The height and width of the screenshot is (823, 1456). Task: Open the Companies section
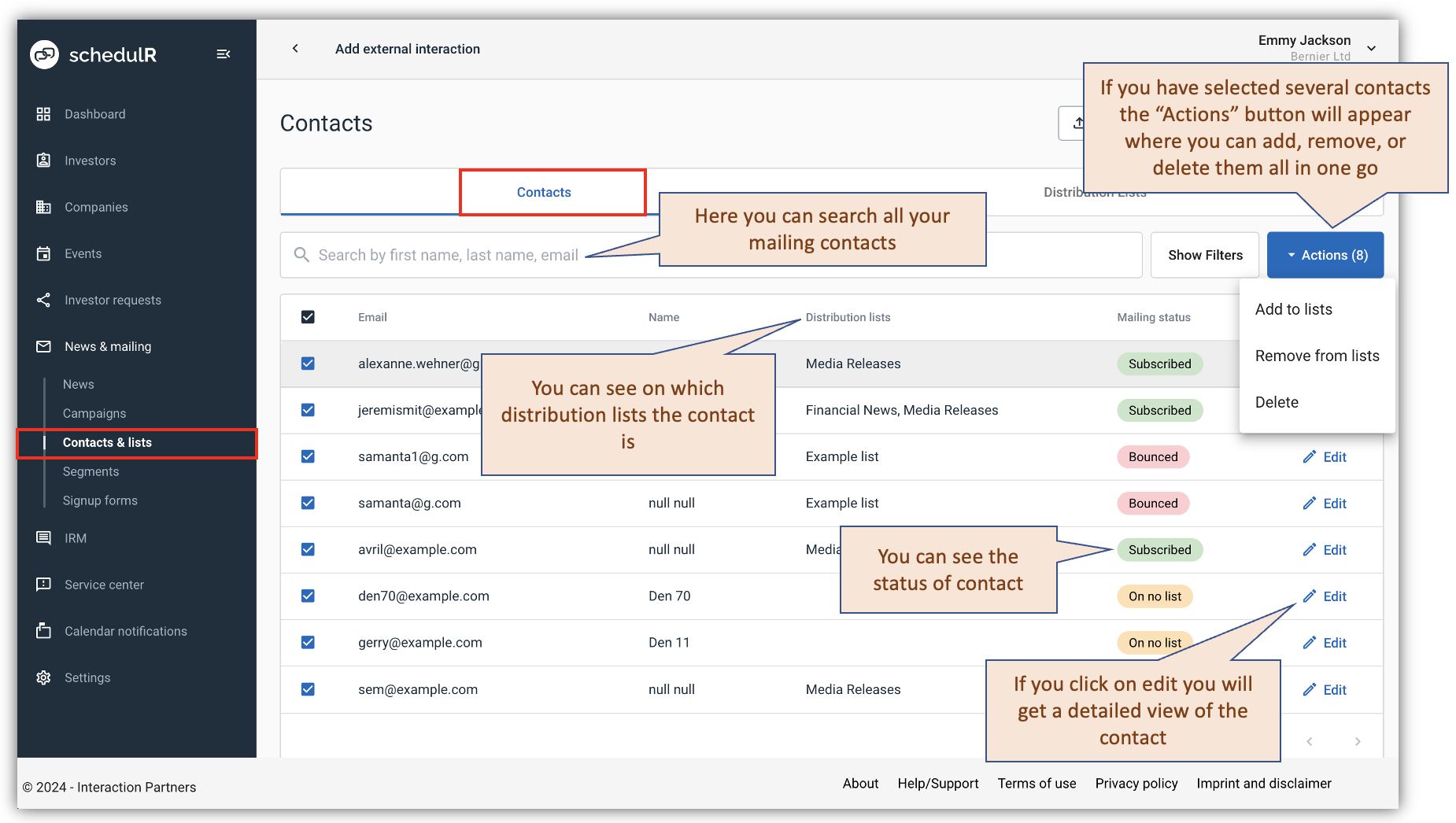[95, 207]
